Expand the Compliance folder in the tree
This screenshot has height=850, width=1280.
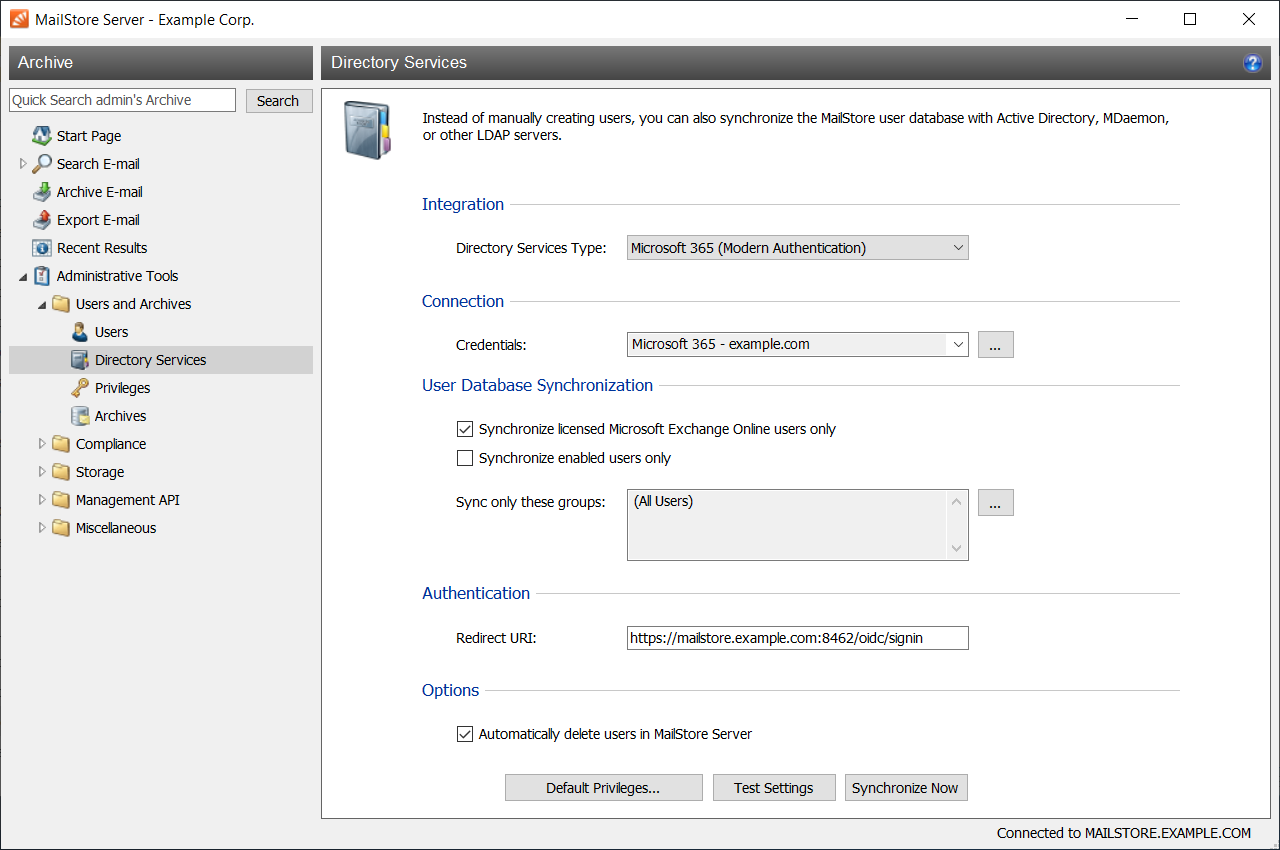[42, 444]
